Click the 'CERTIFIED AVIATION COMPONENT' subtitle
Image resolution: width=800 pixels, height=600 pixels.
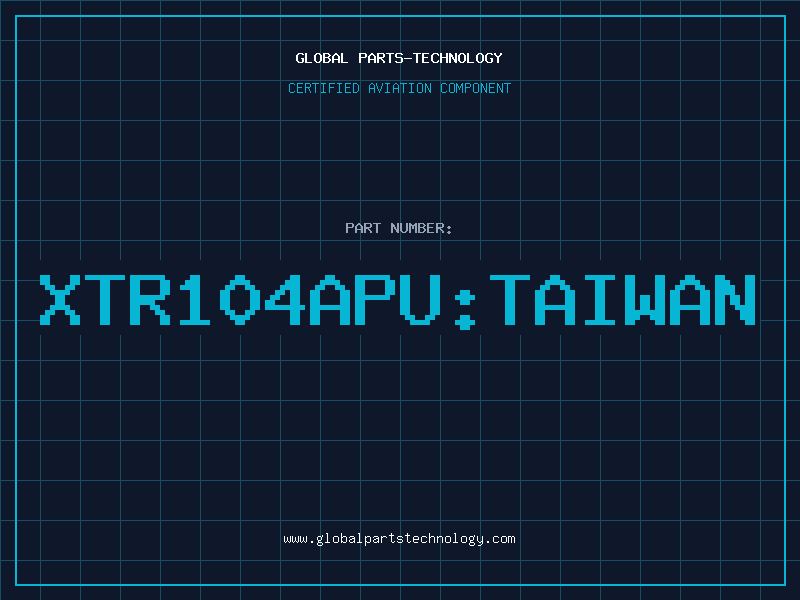tap(399, 88)
